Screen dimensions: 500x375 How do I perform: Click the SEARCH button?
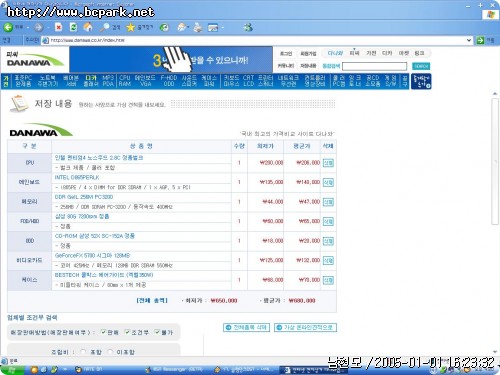coord(421,66)
